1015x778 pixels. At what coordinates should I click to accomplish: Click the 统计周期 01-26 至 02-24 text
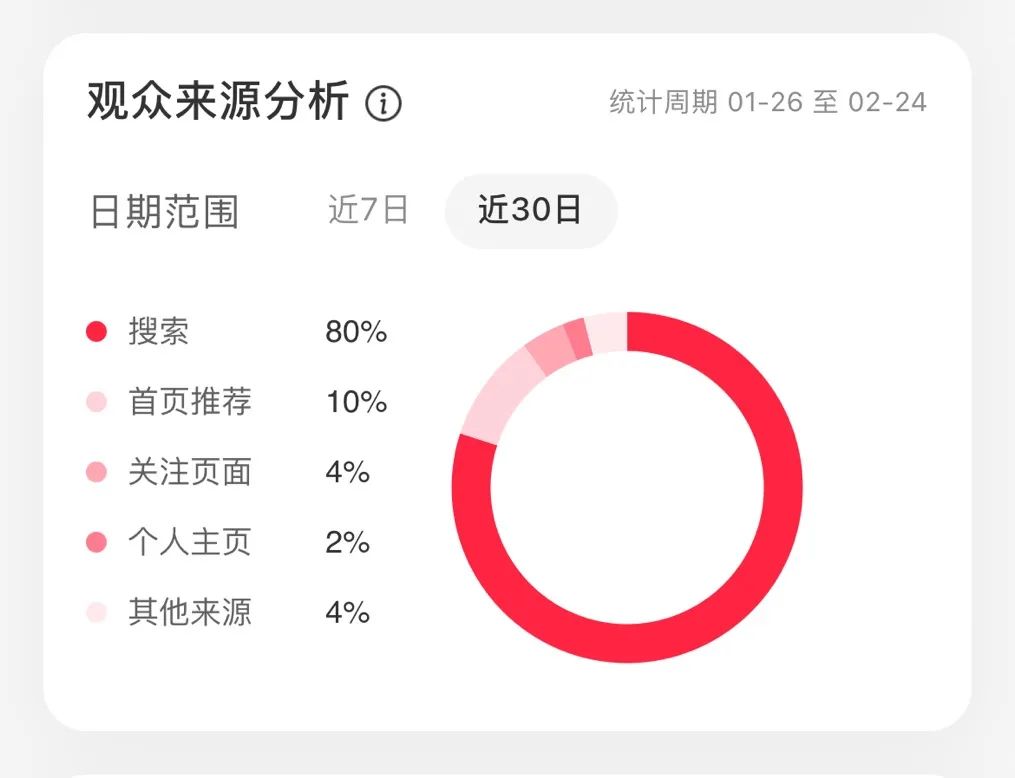point(768,102)
